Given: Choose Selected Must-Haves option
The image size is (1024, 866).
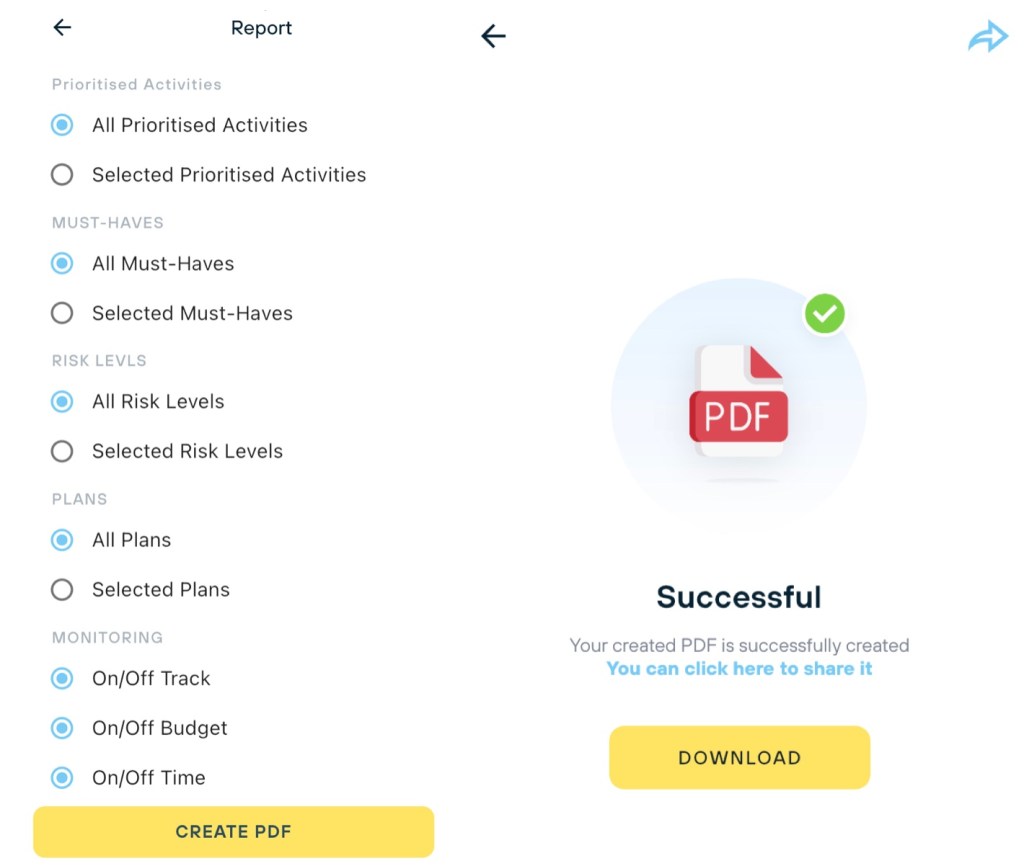Looking at the screenshot, I should (62, 313).
